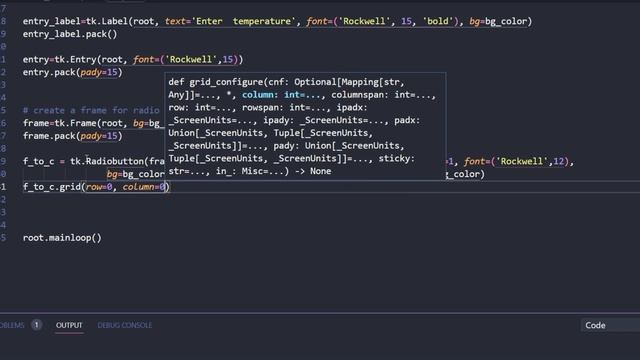
Task: Click 'columnspan: int=...' in the signature popup
Action: coord(383,95)
